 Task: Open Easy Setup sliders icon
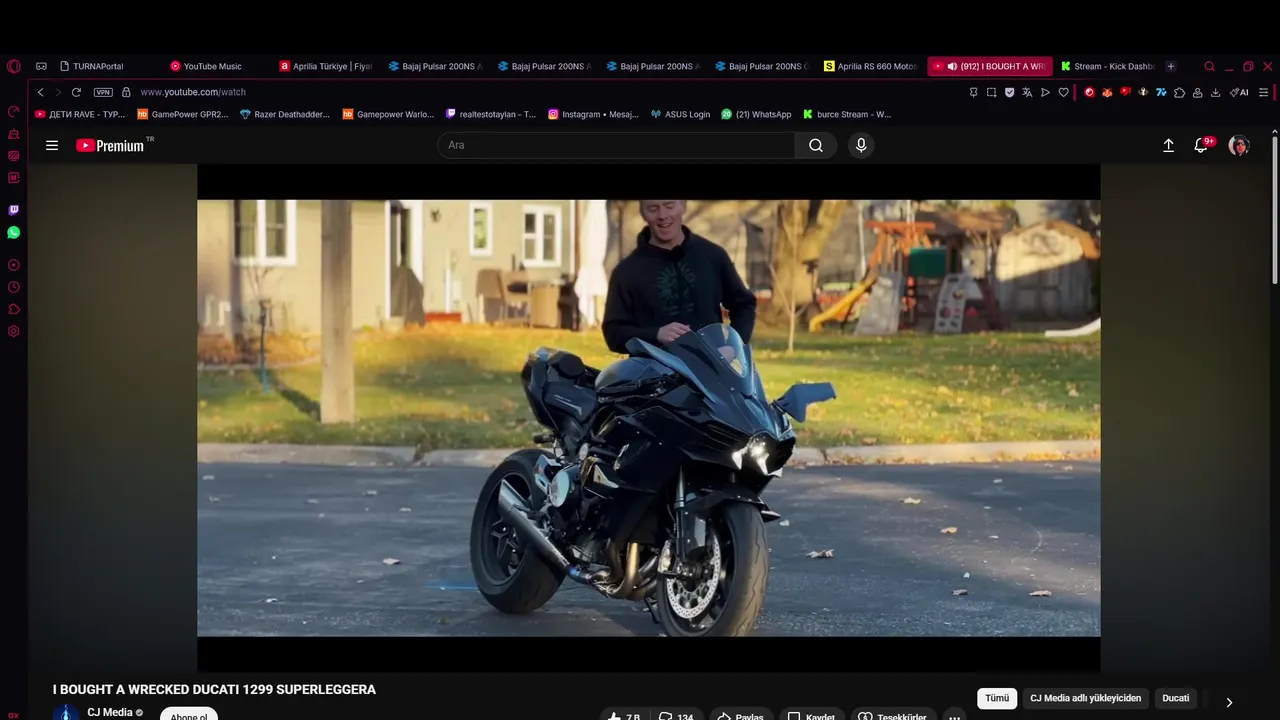pos(1263,92)
